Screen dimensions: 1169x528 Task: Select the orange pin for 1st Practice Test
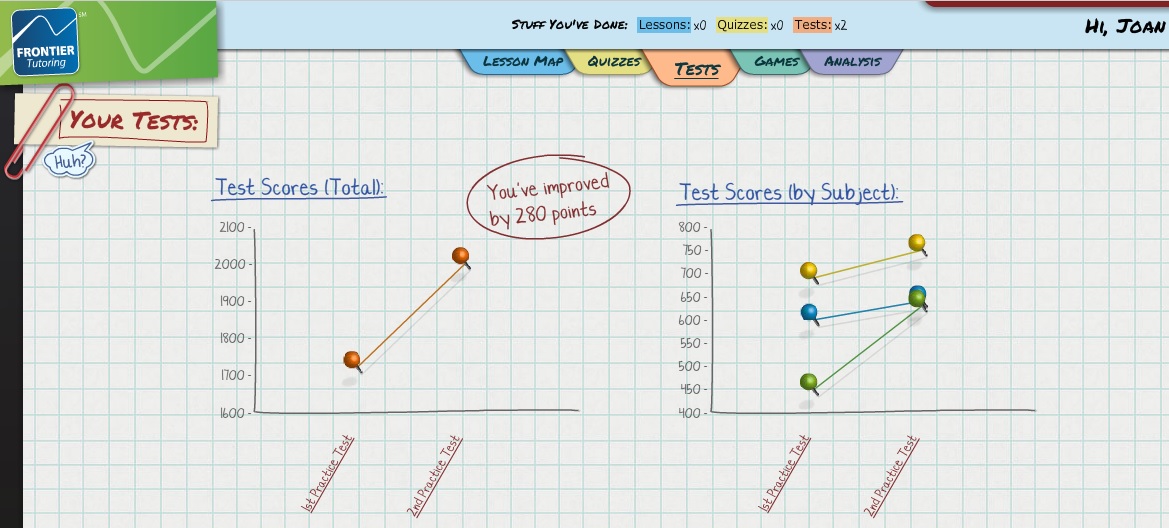tap(351, 359)
